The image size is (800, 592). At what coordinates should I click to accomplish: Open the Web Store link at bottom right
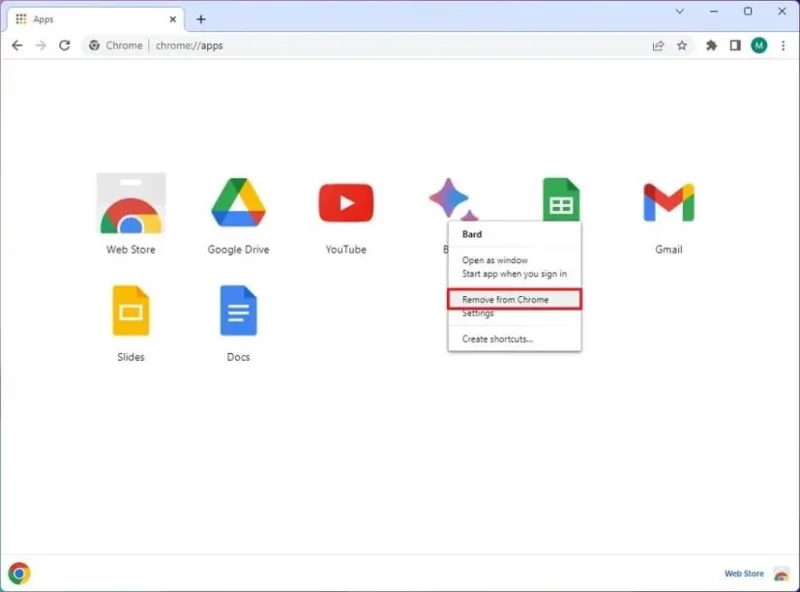744,574
